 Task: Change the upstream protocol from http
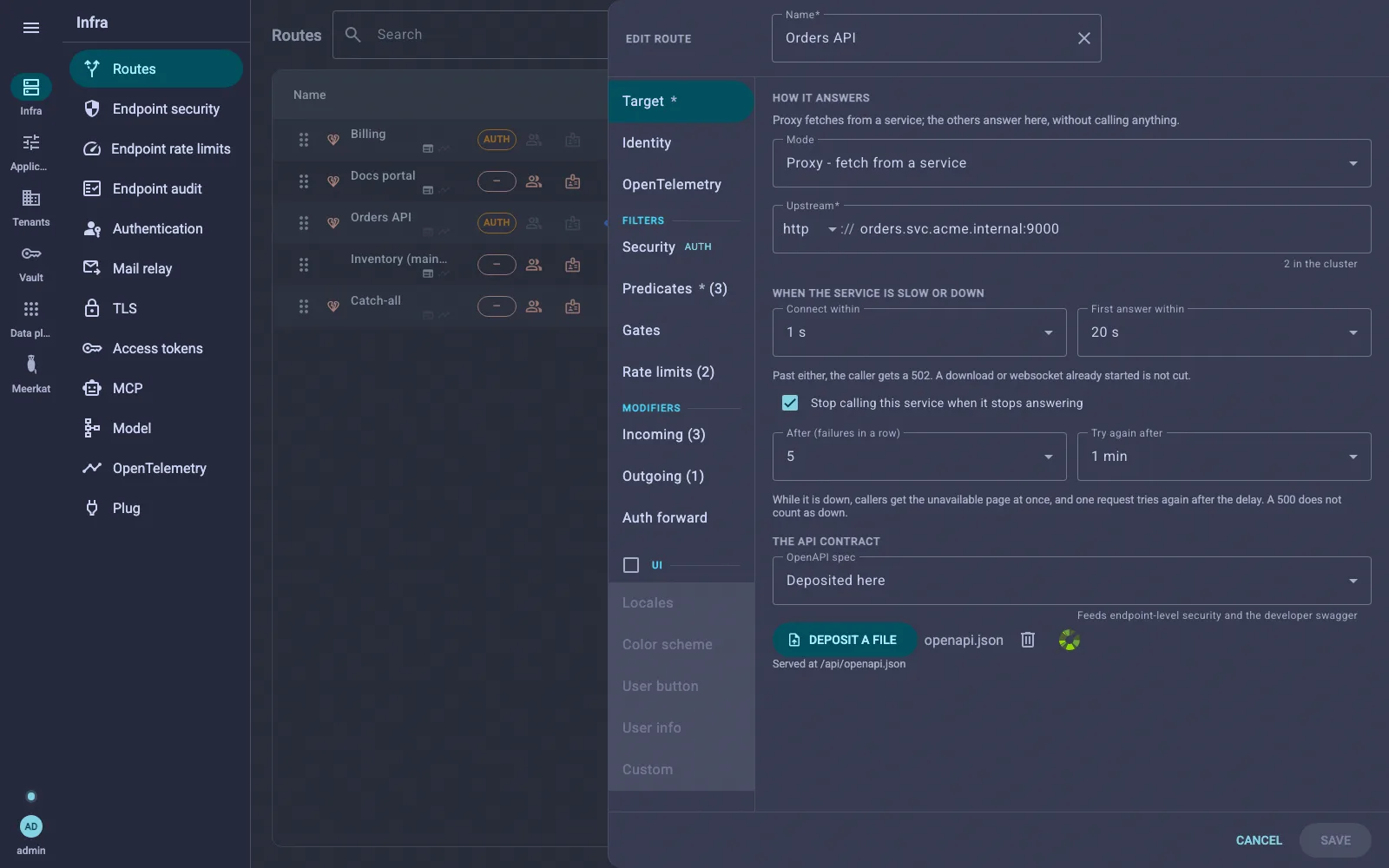[809, 229]
